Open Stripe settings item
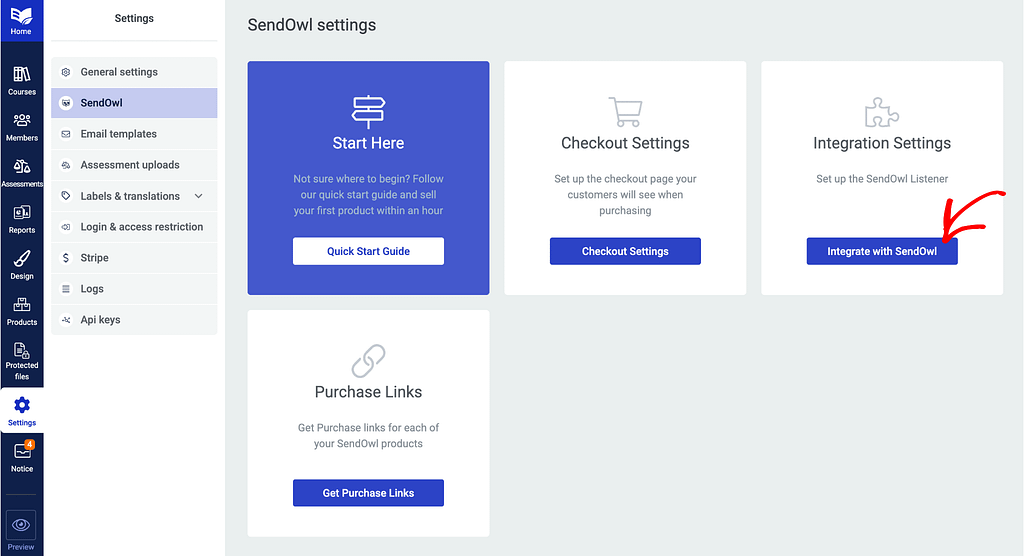Viewport: 1024px width, 556px height. (134, 258)
